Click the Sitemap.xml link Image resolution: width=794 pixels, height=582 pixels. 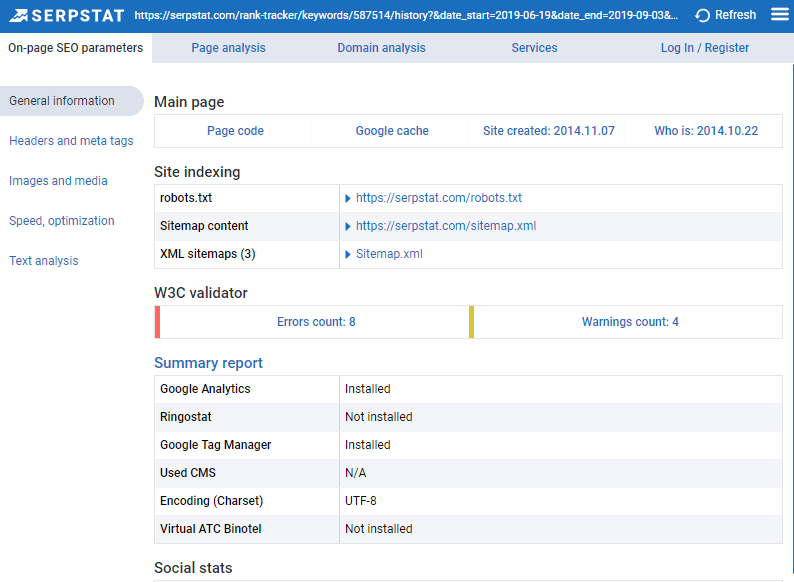pyautogui.click(x=389, y=254)
